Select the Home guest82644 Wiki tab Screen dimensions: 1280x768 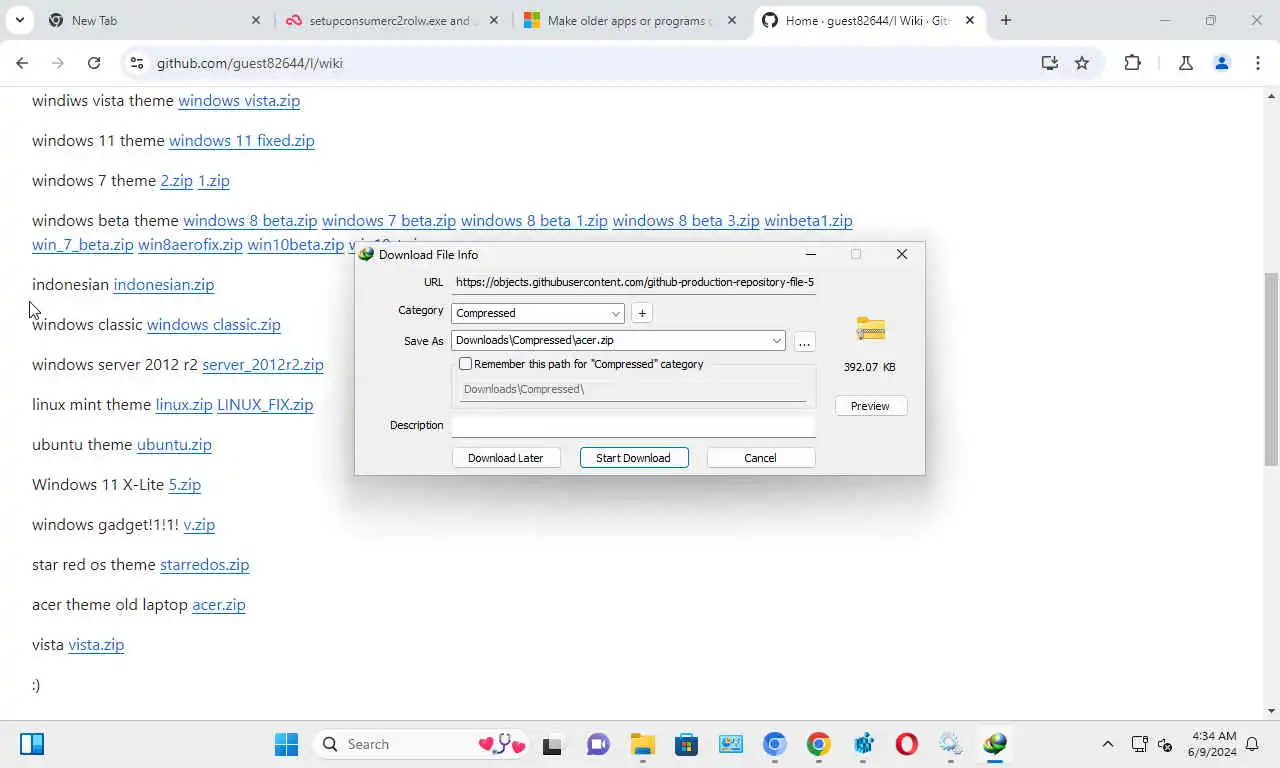pyautogui.click(x=868, y=20)
